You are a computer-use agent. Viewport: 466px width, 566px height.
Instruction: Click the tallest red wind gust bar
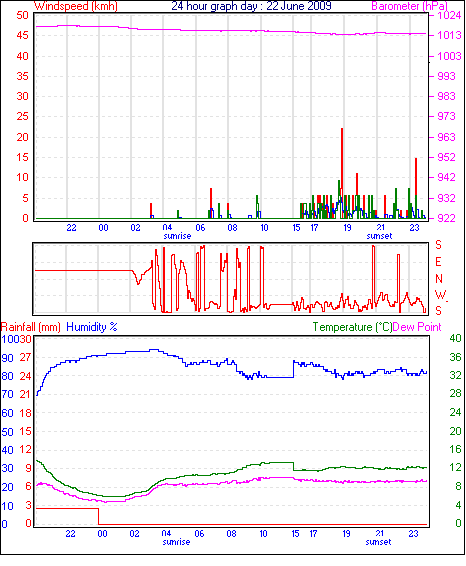[x=342, y=173]
